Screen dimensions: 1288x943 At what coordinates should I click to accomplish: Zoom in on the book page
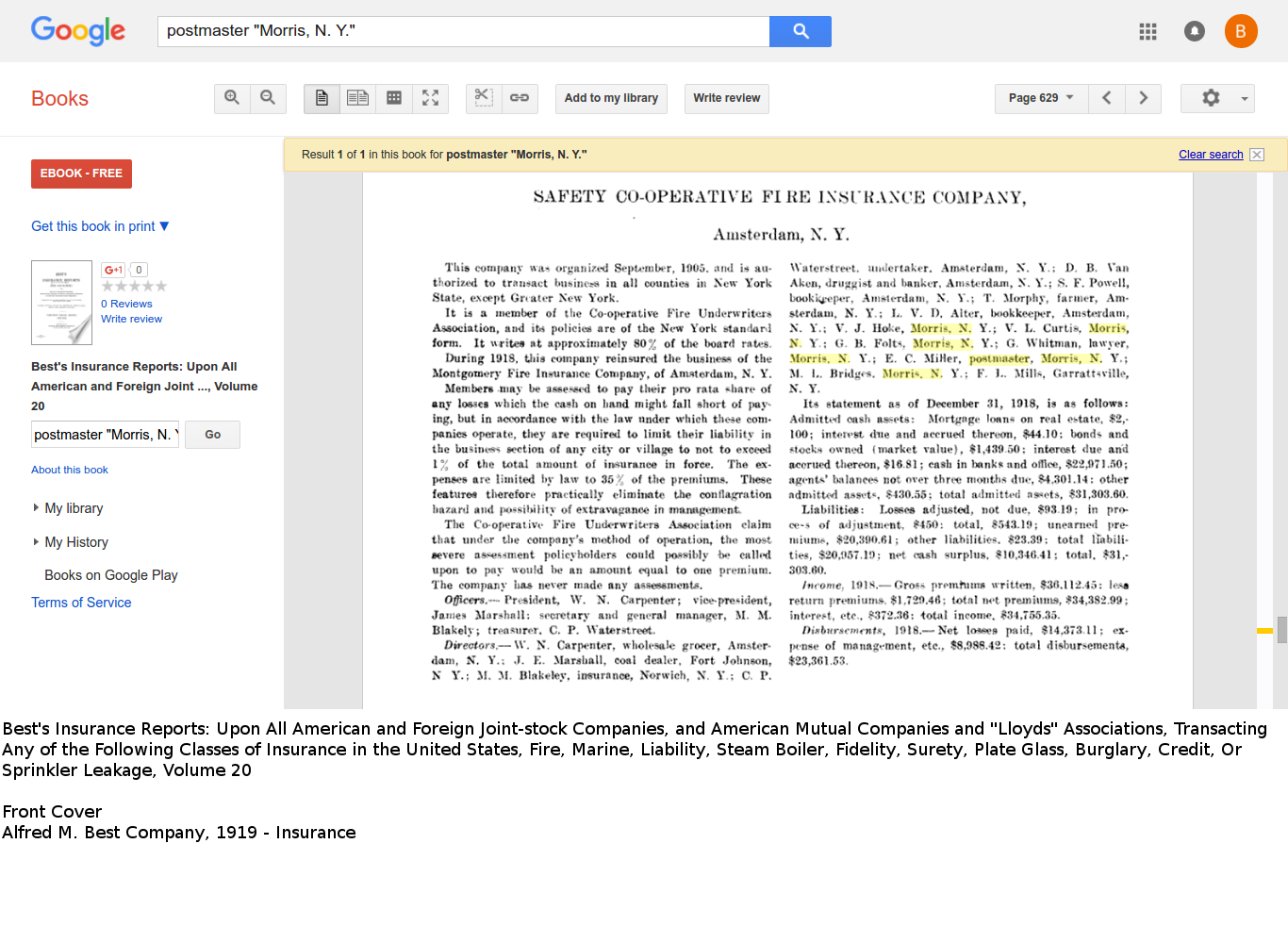click(x=232, y=98)
